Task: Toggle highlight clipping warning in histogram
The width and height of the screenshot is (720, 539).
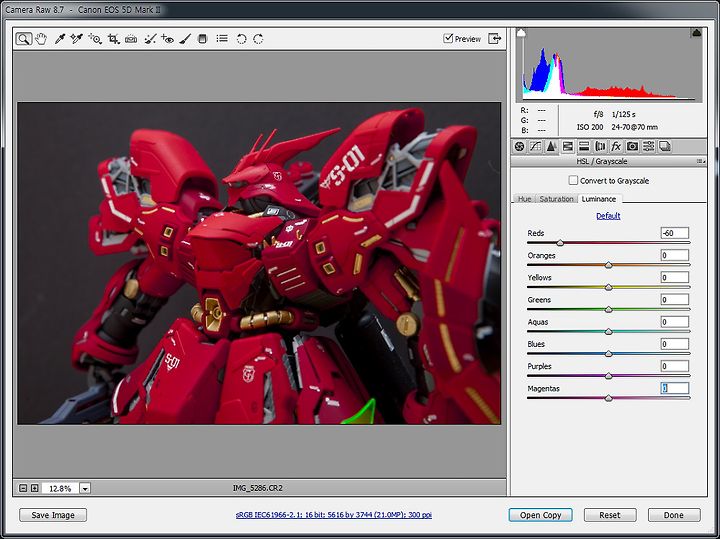Action: click(x=697, y=33)
